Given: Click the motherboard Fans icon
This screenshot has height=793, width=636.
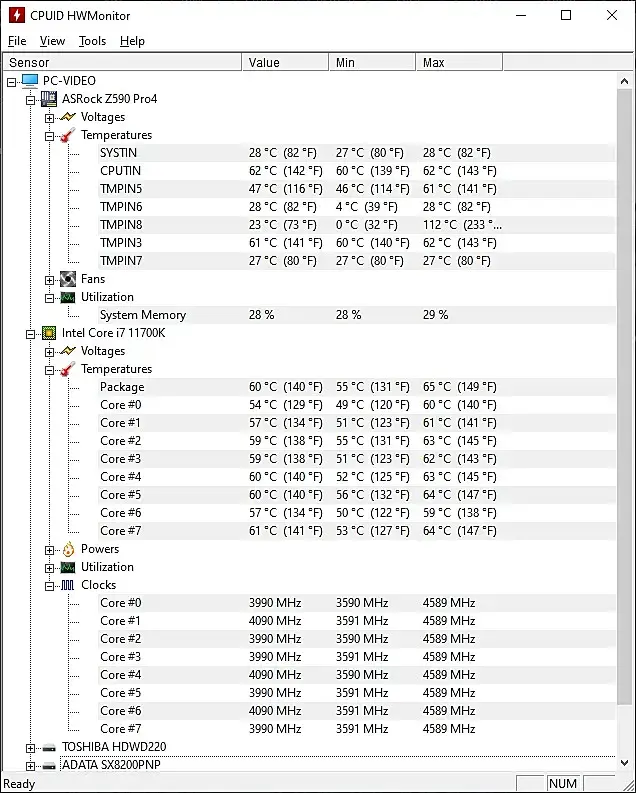Looking at the screenshot, I should 68,279.
